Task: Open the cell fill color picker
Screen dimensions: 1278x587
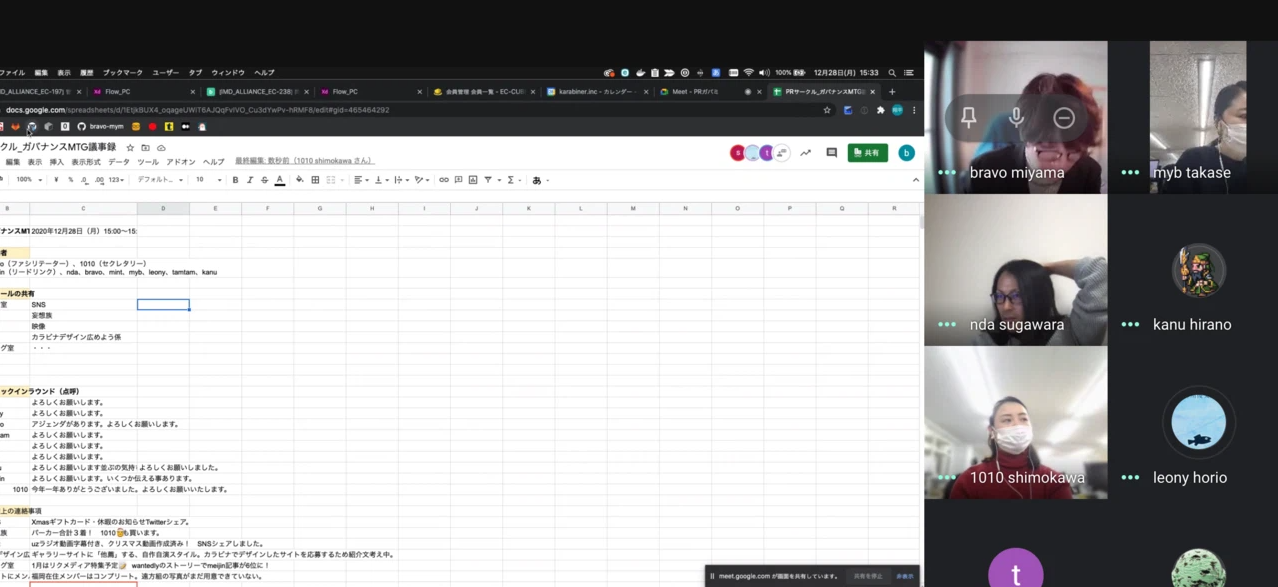Action: click(x=299, y=180)
